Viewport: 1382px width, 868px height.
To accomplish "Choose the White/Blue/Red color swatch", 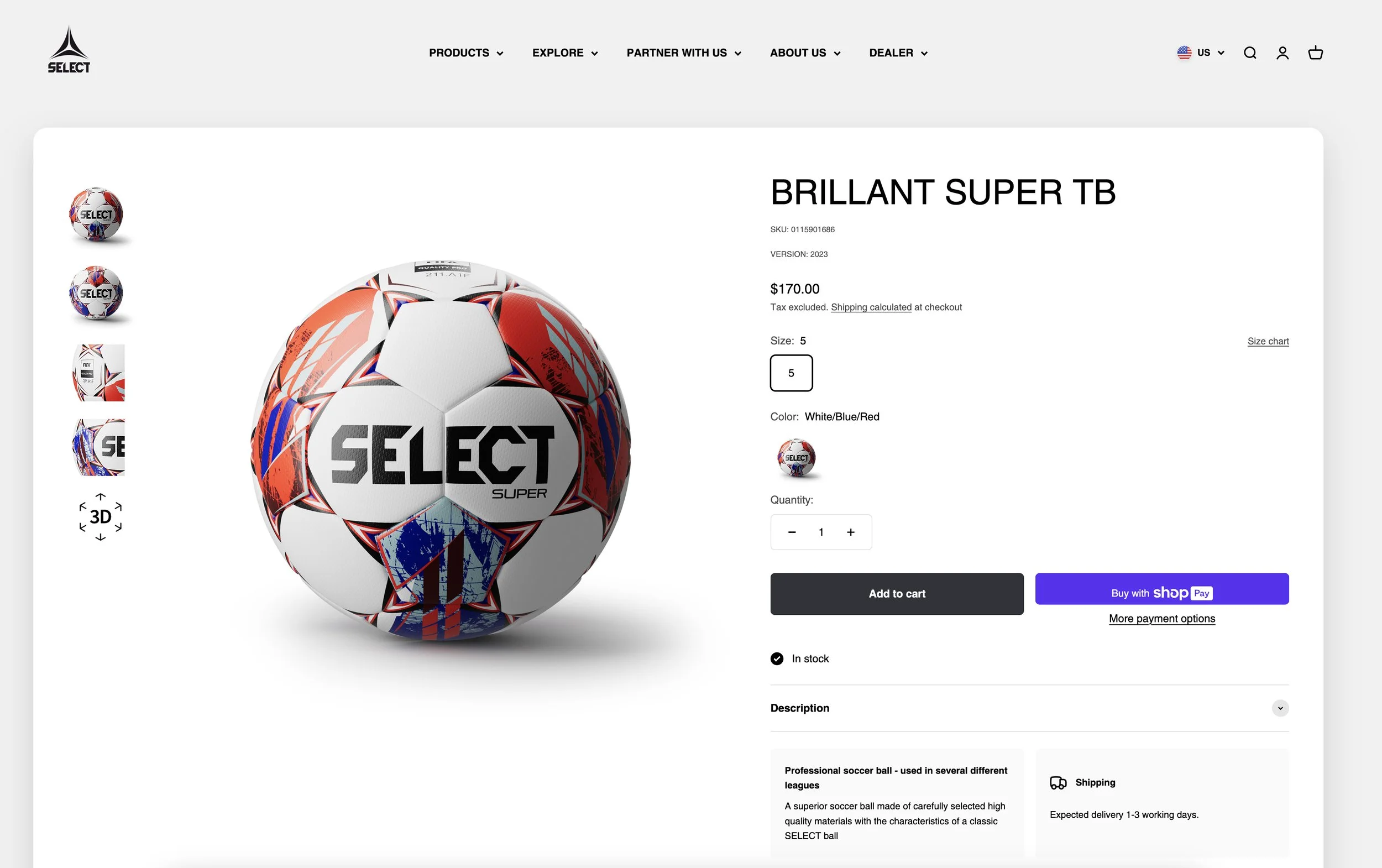I will [x=797, y=458].
